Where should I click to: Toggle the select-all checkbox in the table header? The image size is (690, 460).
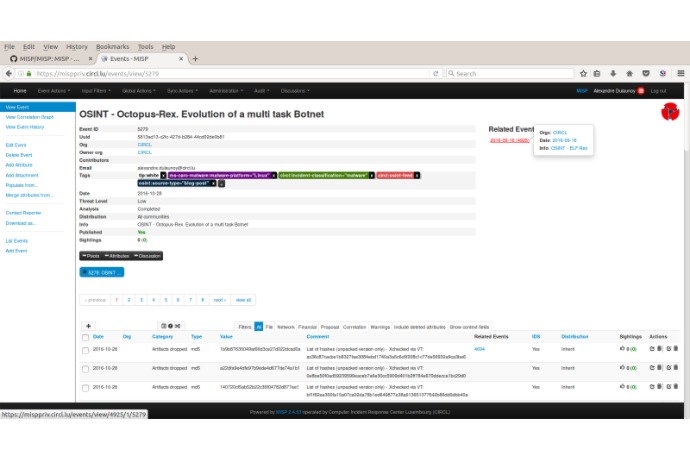point(85,338)
